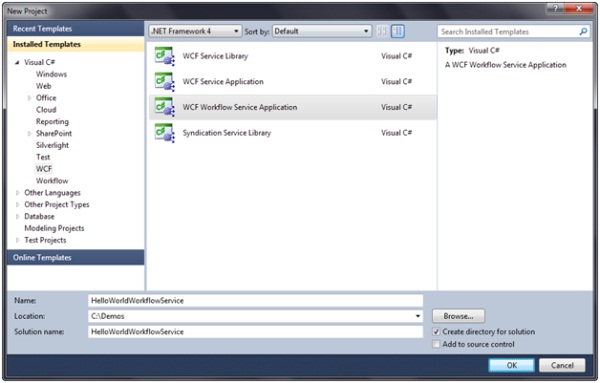Expand the SharePoint tree node

[x=29, y=134]
